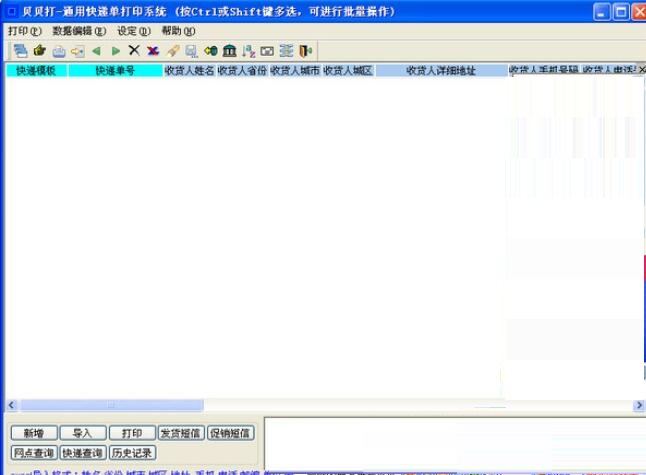Click the brush/clear toolbar icon
This screenshot has height=475, width=646.
point(173,51)
